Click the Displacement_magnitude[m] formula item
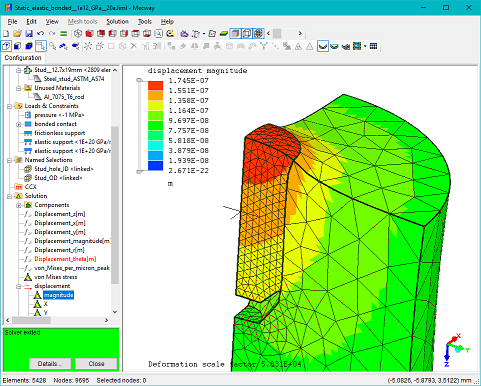 (x=72, y=241)
